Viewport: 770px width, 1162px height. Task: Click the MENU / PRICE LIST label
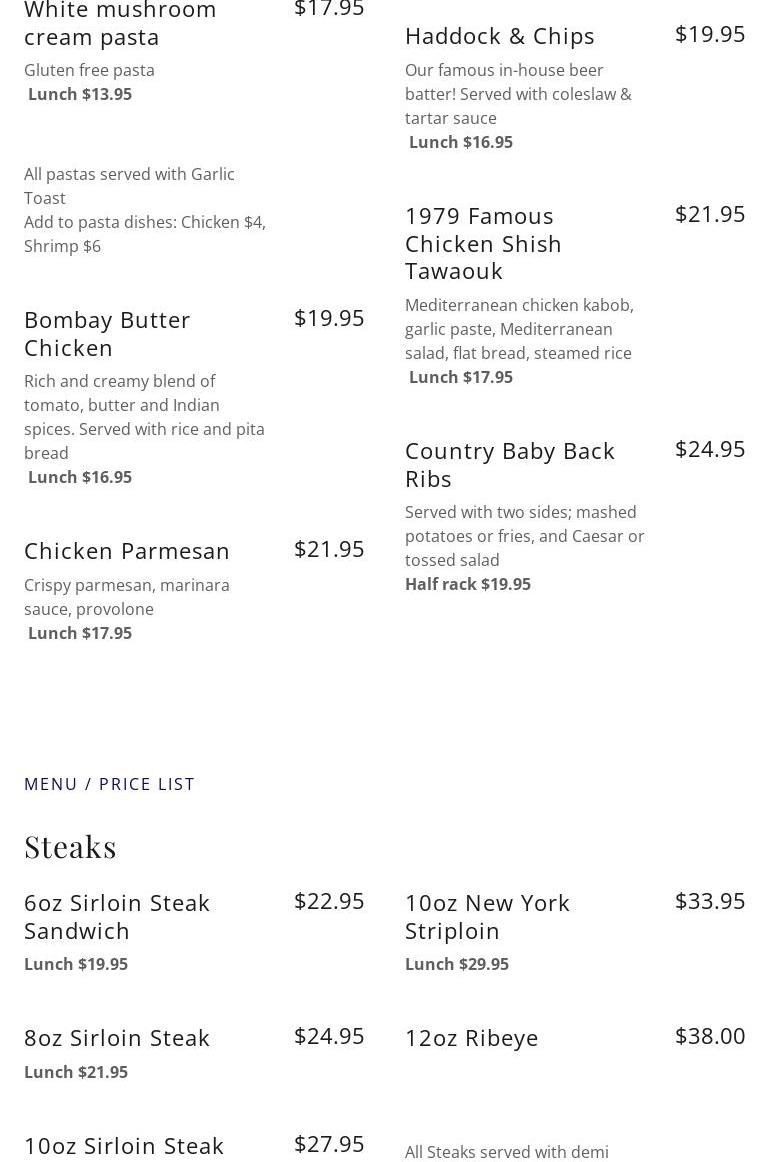click(109, 784)
